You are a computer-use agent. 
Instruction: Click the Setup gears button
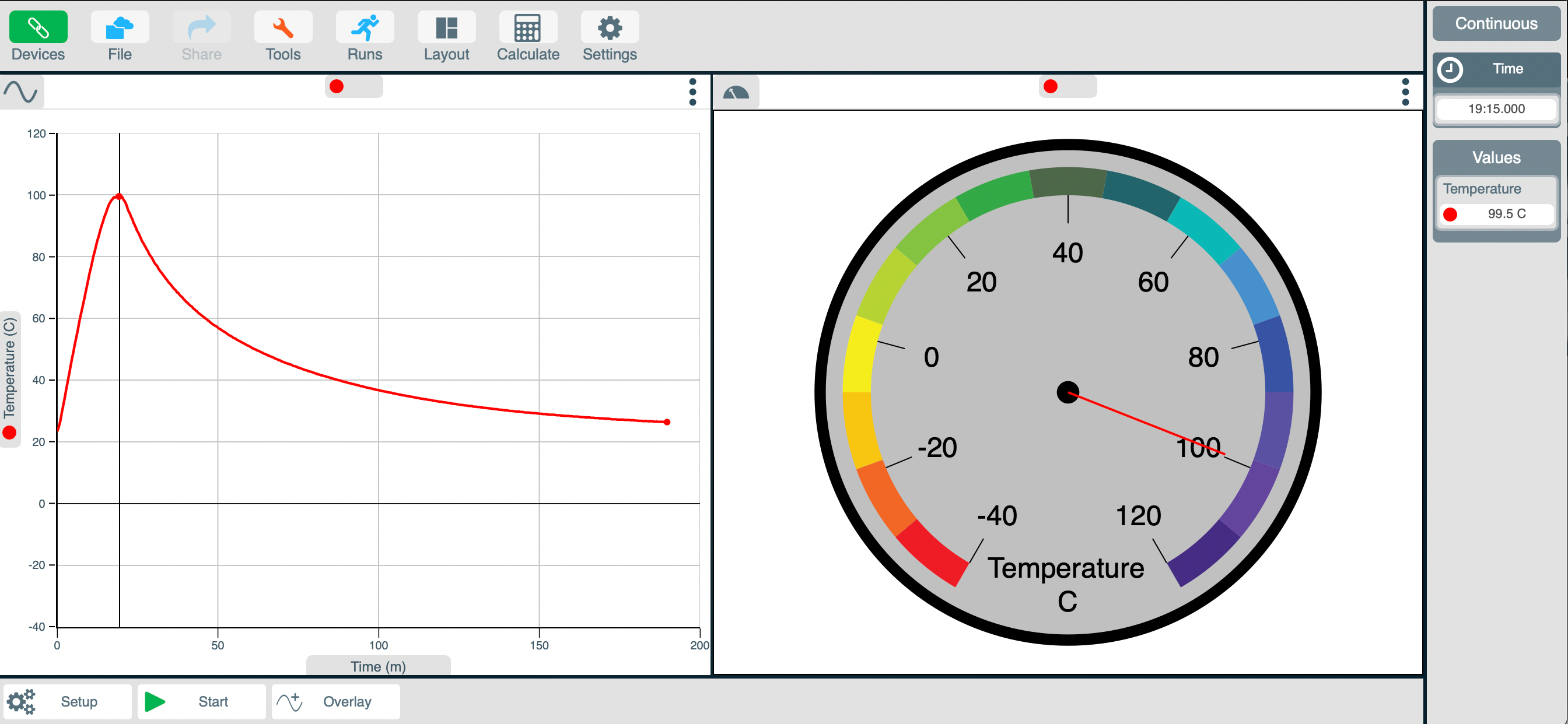click(x=68, y=701)
